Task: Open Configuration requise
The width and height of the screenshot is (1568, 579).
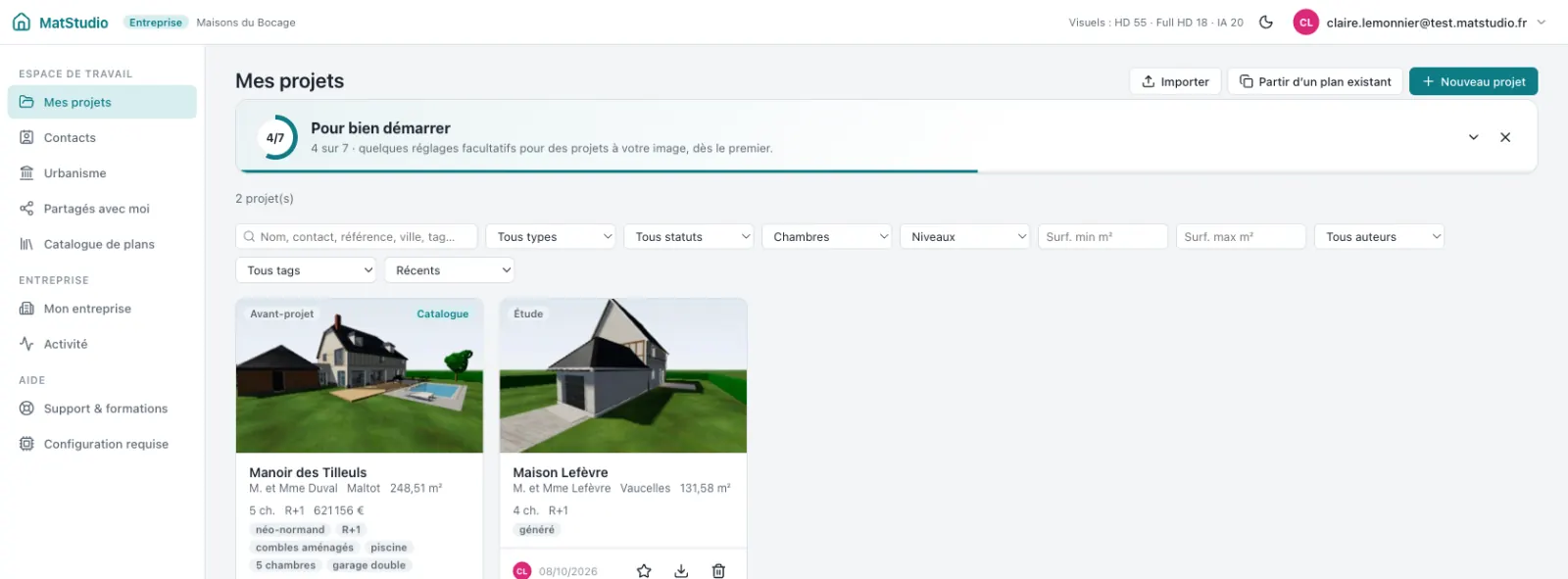Action: [102, 444]
